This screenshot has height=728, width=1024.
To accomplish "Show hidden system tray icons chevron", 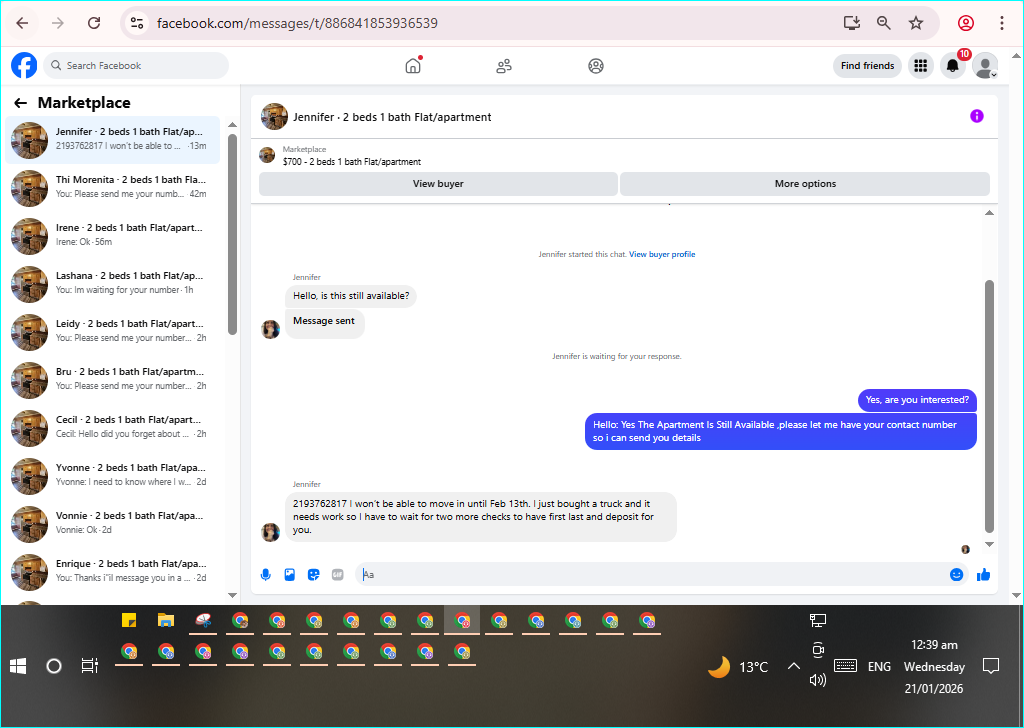I will 793,666.
